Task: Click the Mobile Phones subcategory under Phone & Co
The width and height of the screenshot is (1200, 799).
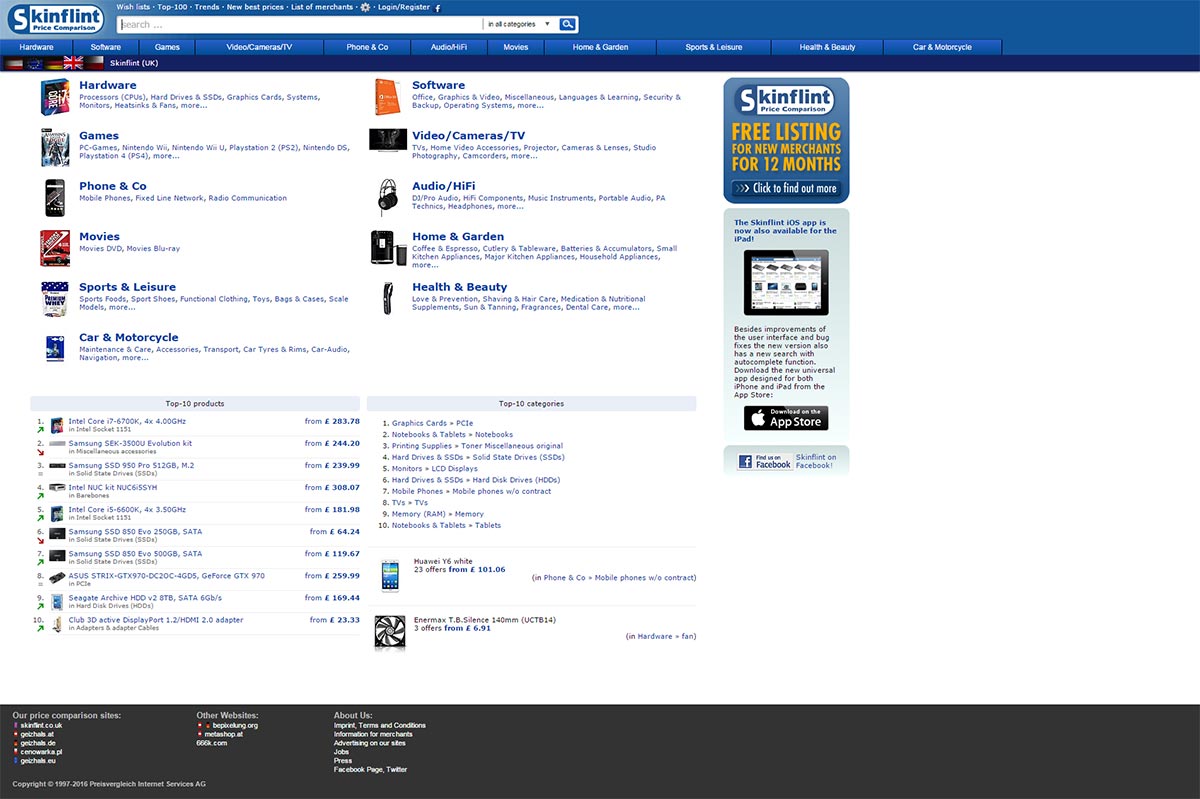Action: point(105,198)
